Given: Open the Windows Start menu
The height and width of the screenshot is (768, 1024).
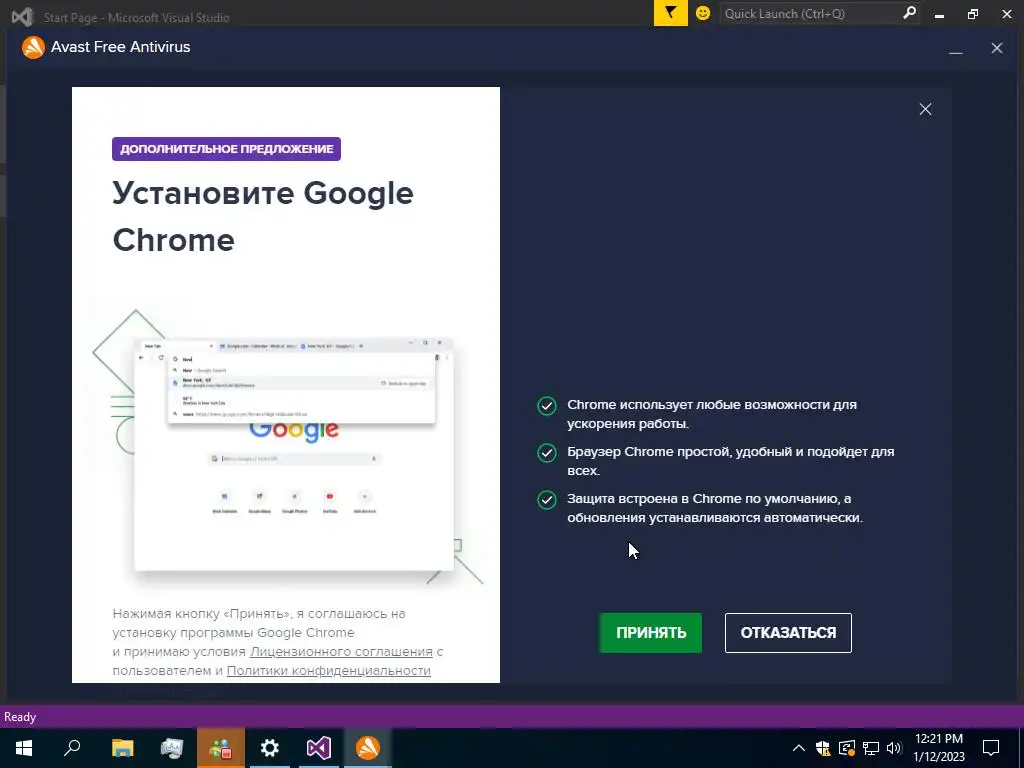Looking at the screenshot, I should [x=24, y=748].
